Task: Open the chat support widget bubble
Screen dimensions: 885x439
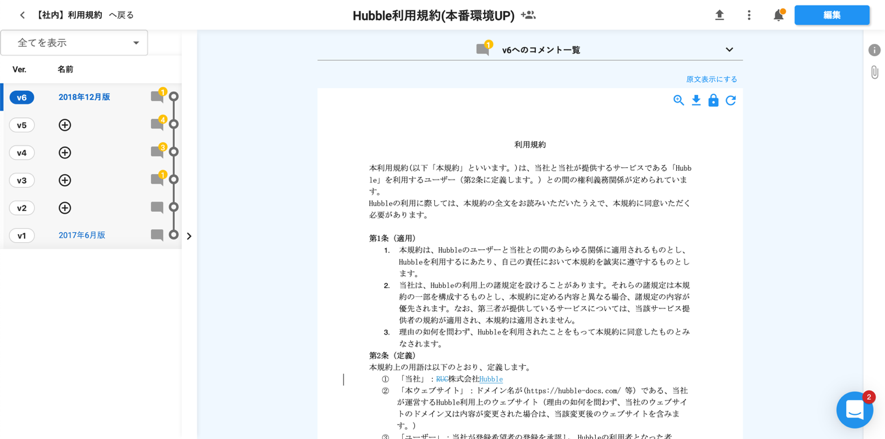Action: [x=855, y=410]
